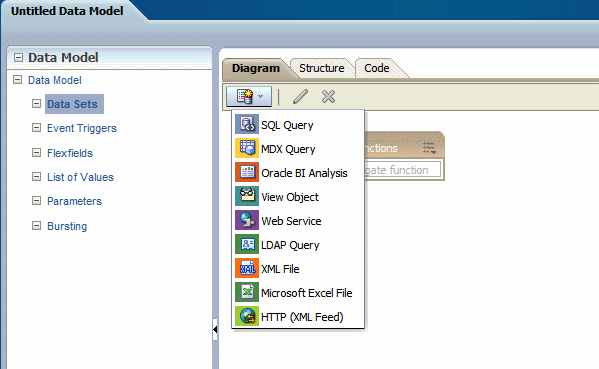Screen dimensions: 599x369
Task: Pick Web Service from the list
Action: click(298, 221)
